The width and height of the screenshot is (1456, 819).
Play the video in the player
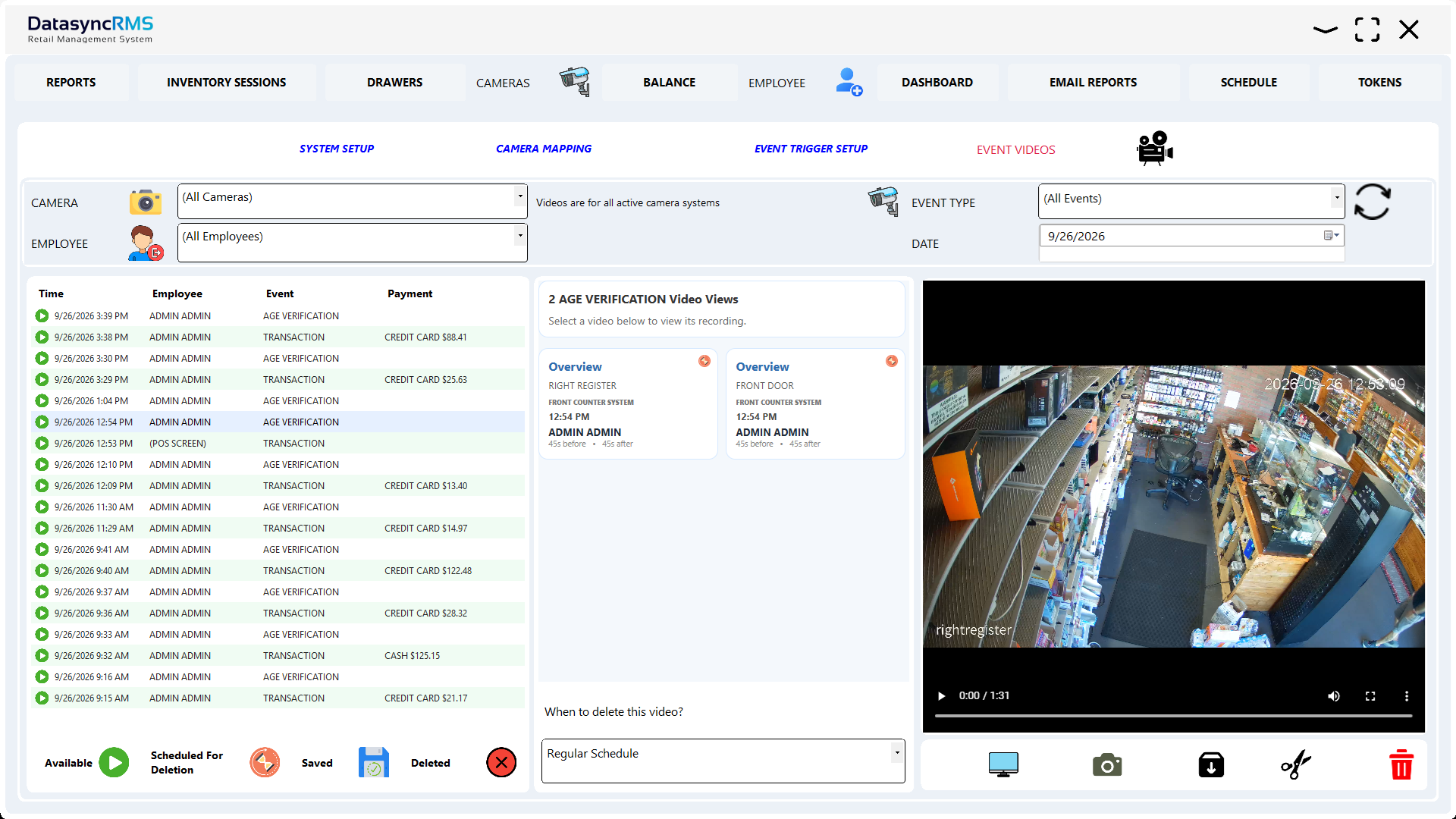click(x=941, y=696)
